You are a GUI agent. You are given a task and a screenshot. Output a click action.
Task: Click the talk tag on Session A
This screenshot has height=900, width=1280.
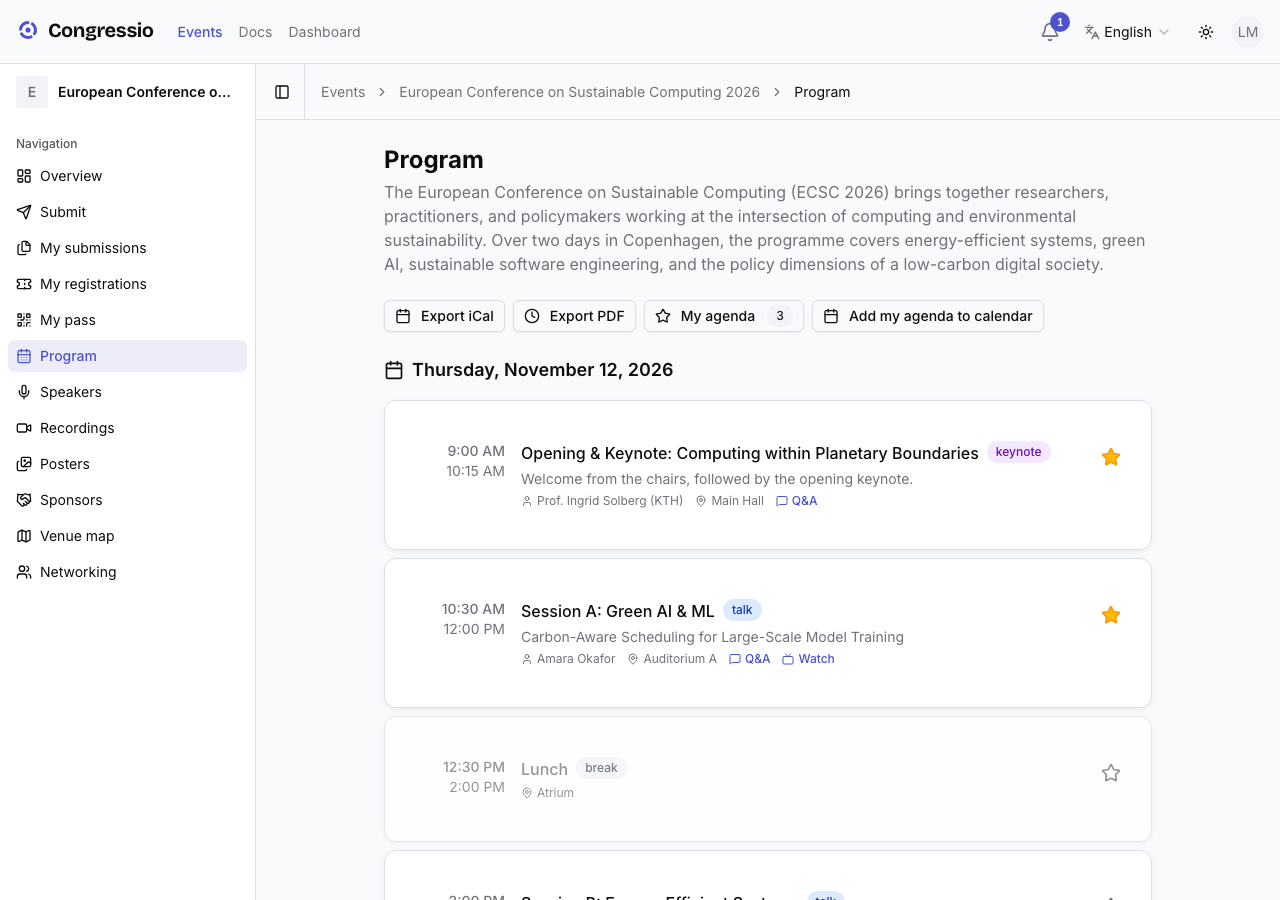click(742, 610)
